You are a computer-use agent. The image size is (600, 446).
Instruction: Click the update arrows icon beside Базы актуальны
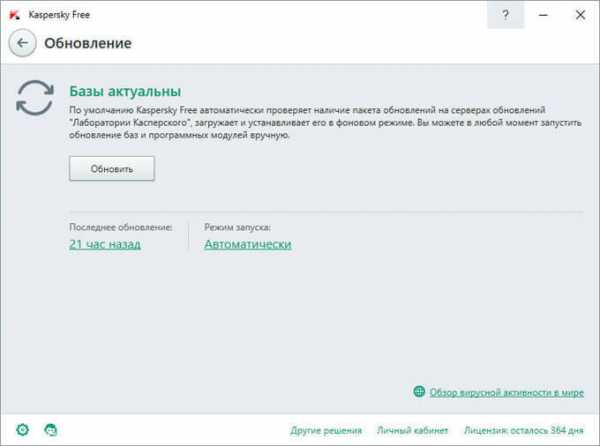click(35, 98)
